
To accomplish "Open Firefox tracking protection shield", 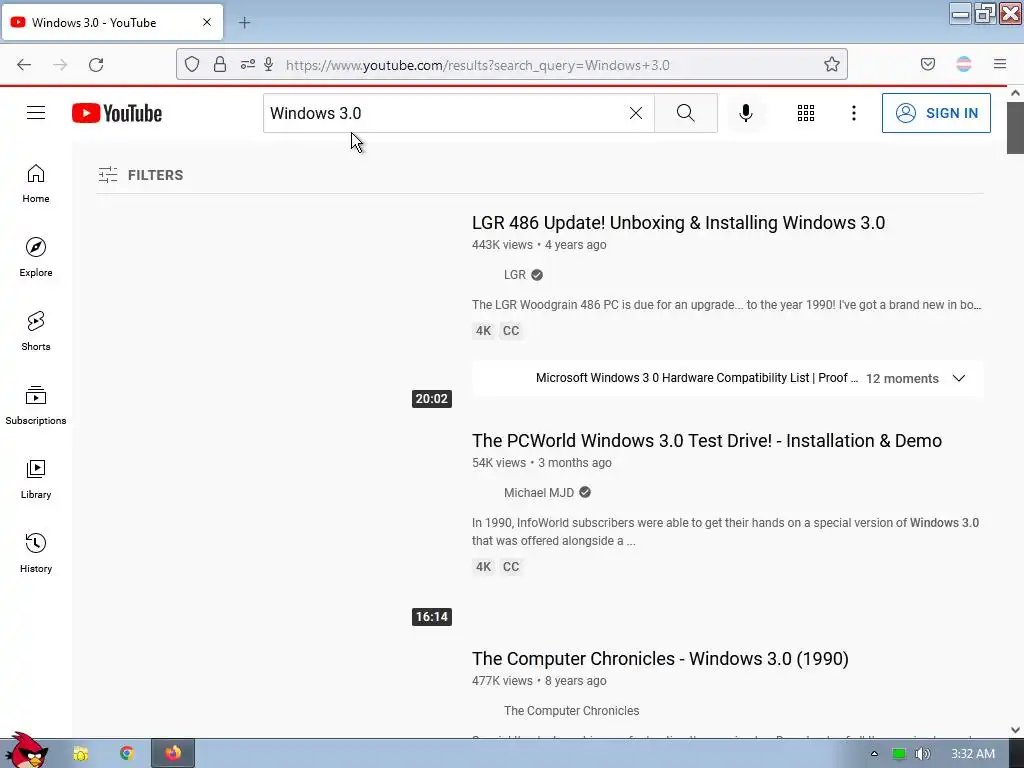I will pyautogui.click(x=191, y=65).
